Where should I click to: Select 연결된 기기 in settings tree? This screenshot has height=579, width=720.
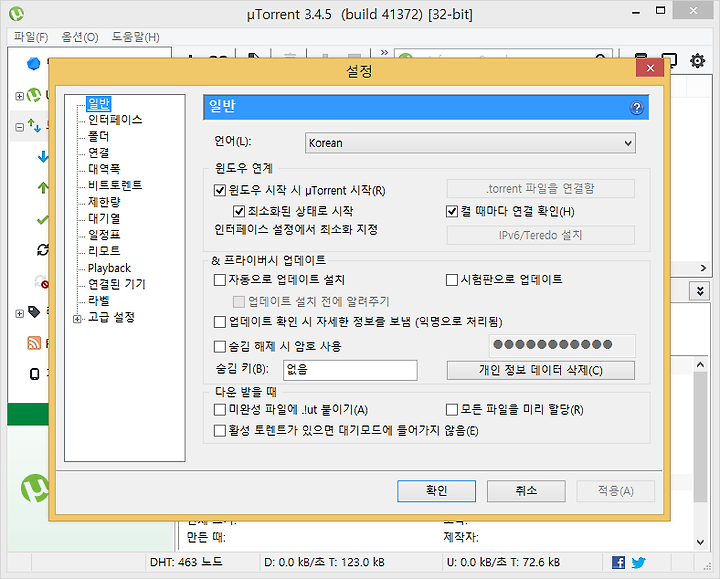pos(117,284)
